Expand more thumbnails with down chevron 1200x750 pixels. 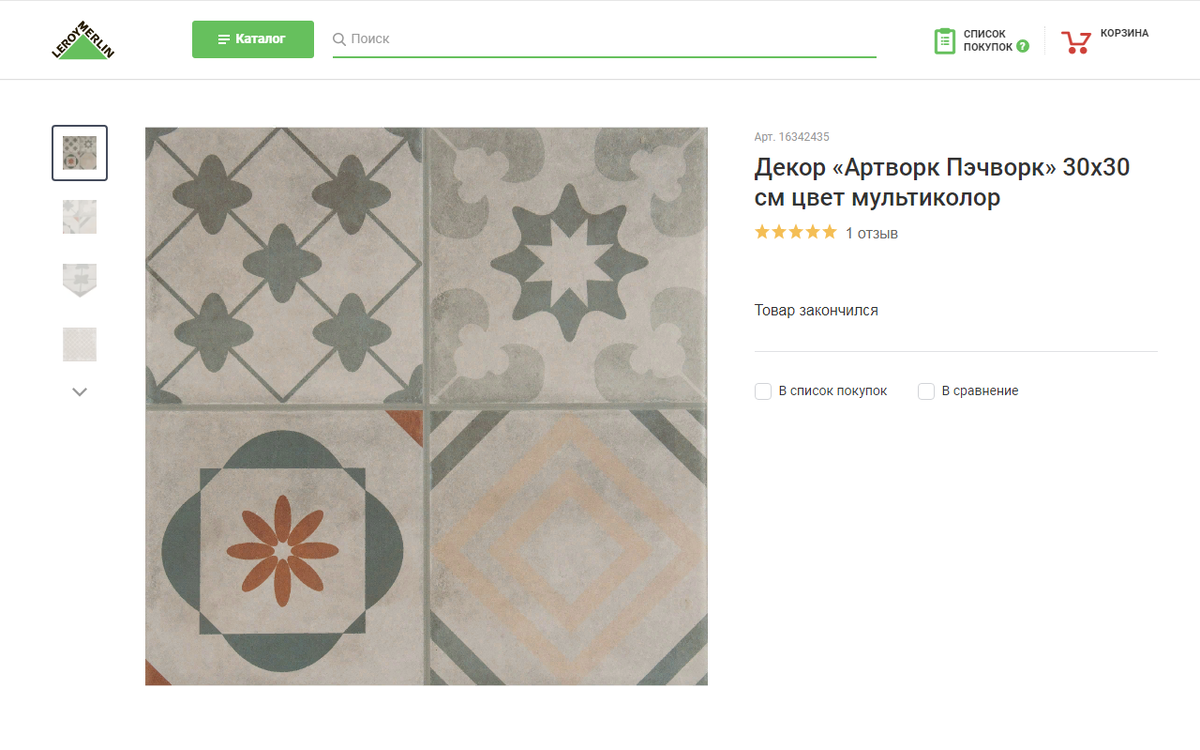pyautogui.click(x=80, y=392)
